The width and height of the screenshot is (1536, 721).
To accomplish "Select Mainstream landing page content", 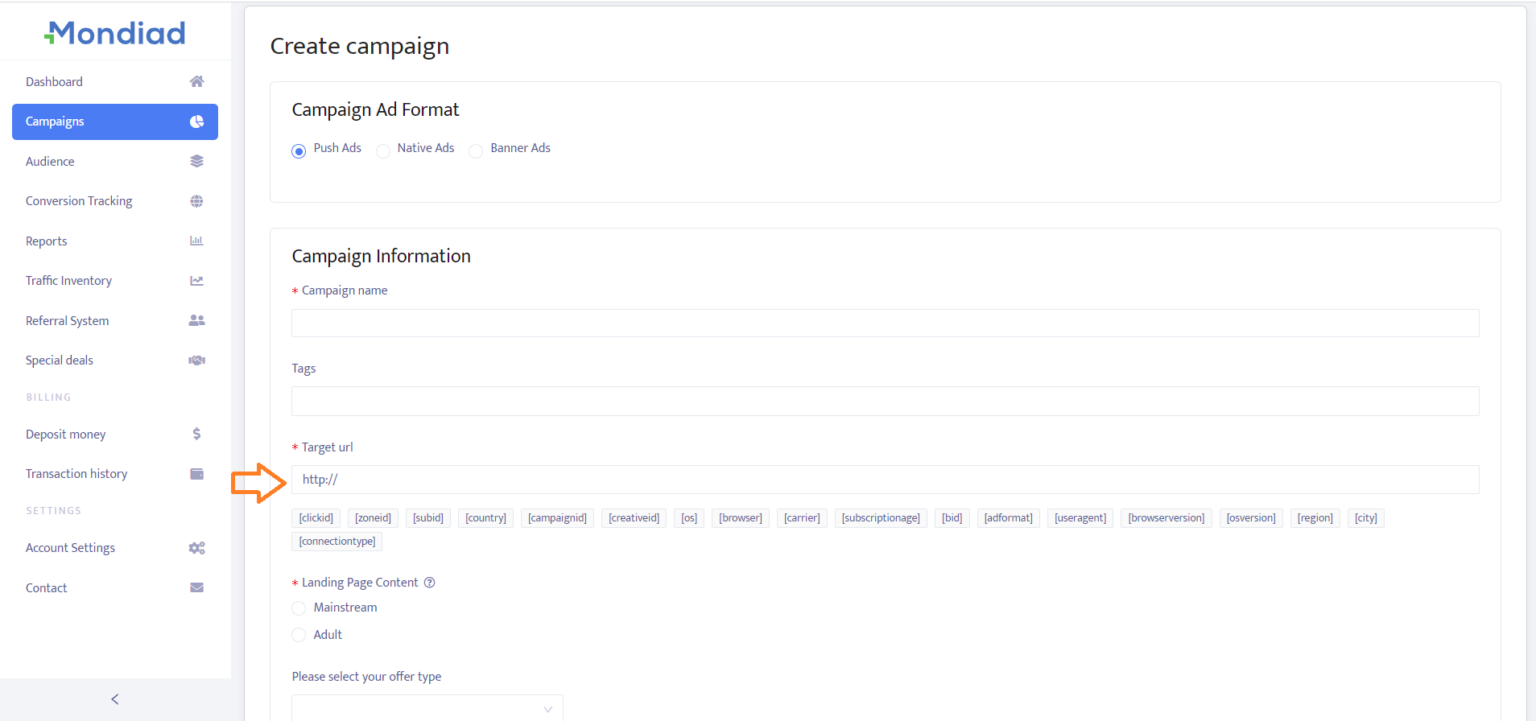I will coord(298,607).
